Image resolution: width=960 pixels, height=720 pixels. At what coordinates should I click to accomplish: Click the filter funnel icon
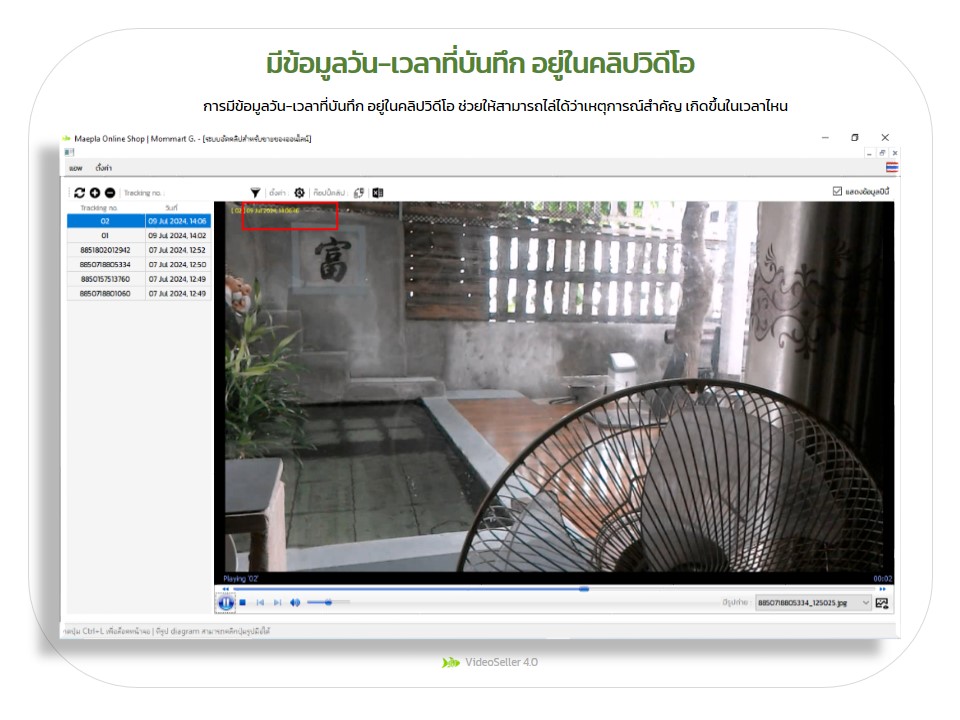[256, 192]
